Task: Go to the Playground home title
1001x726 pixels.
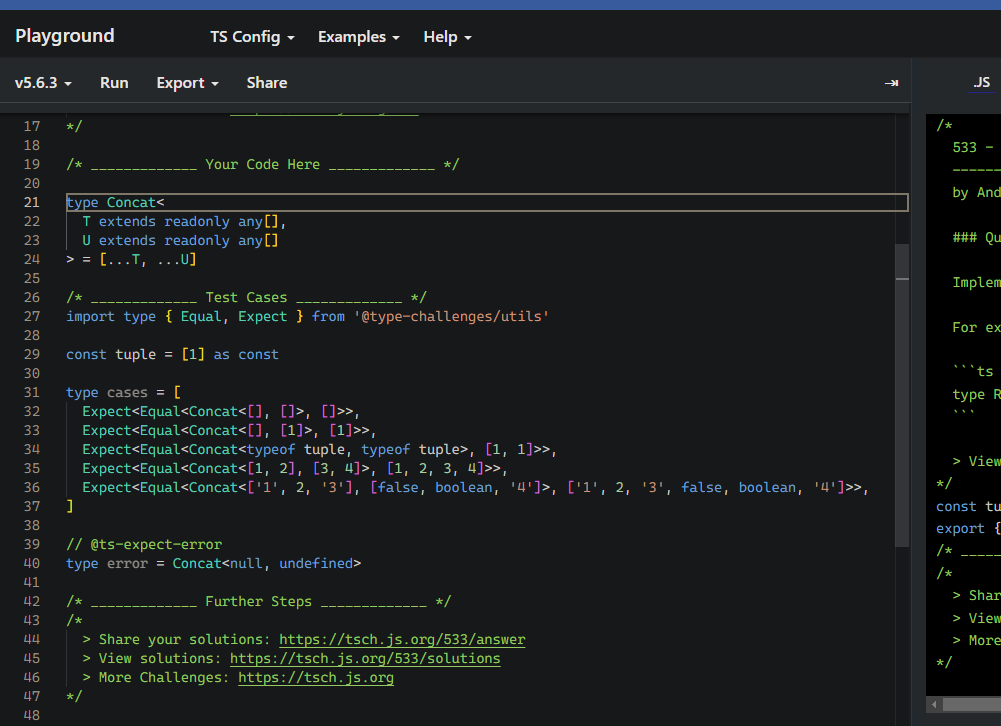Action: [x=65, y=36]
